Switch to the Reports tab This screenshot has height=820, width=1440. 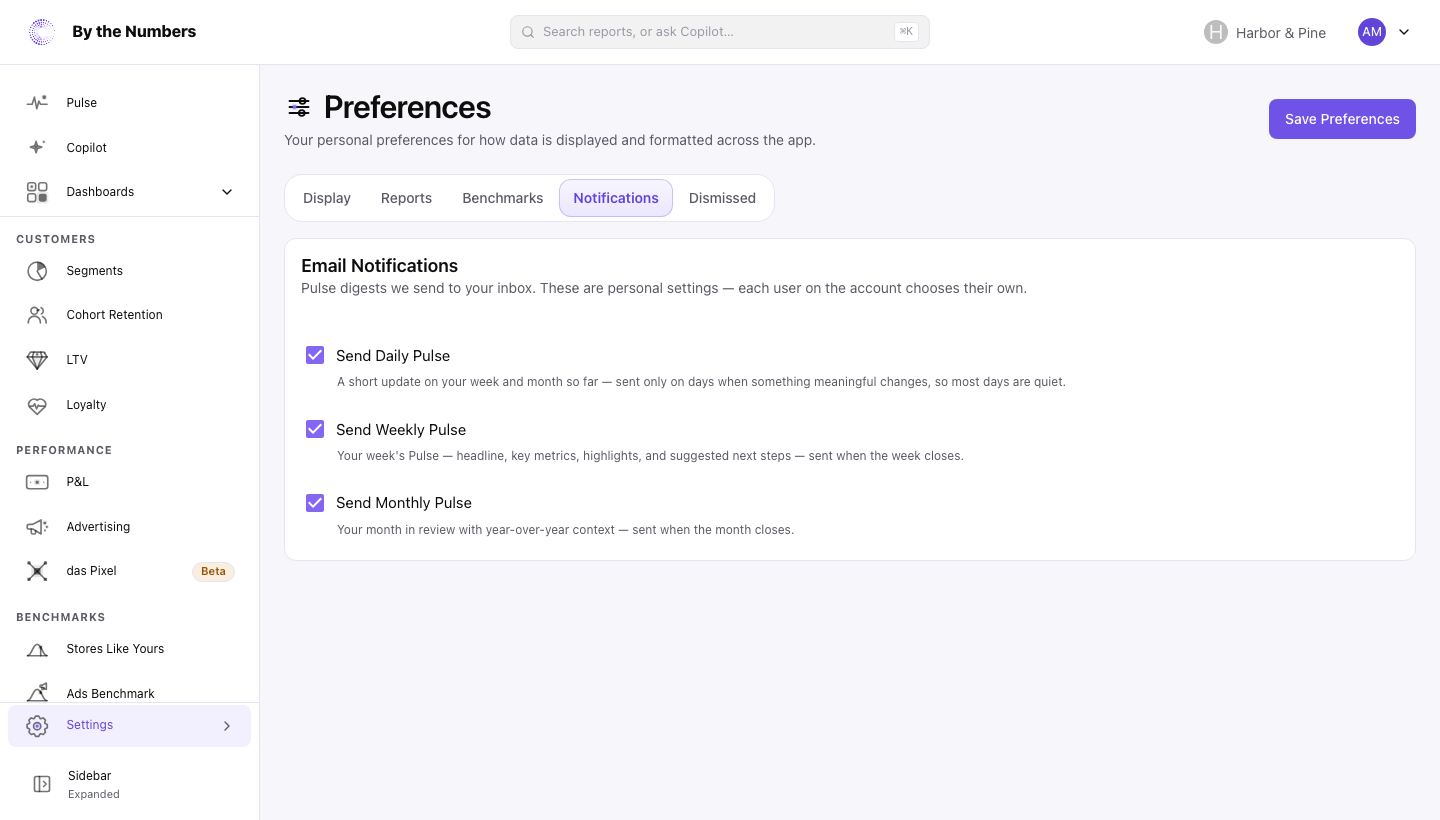click(406, 198)
